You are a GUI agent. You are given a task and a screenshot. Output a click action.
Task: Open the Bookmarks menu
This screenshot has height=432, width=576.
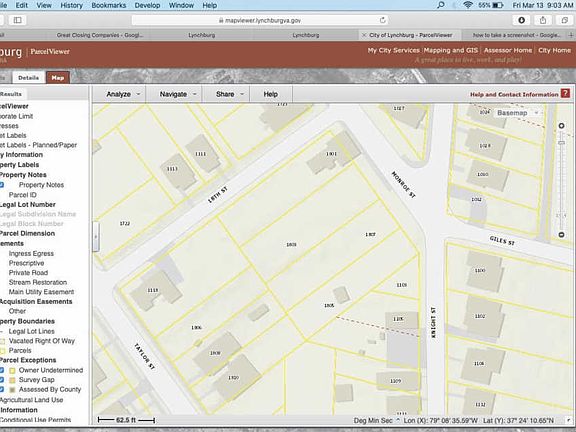click(x=109, y=5)
